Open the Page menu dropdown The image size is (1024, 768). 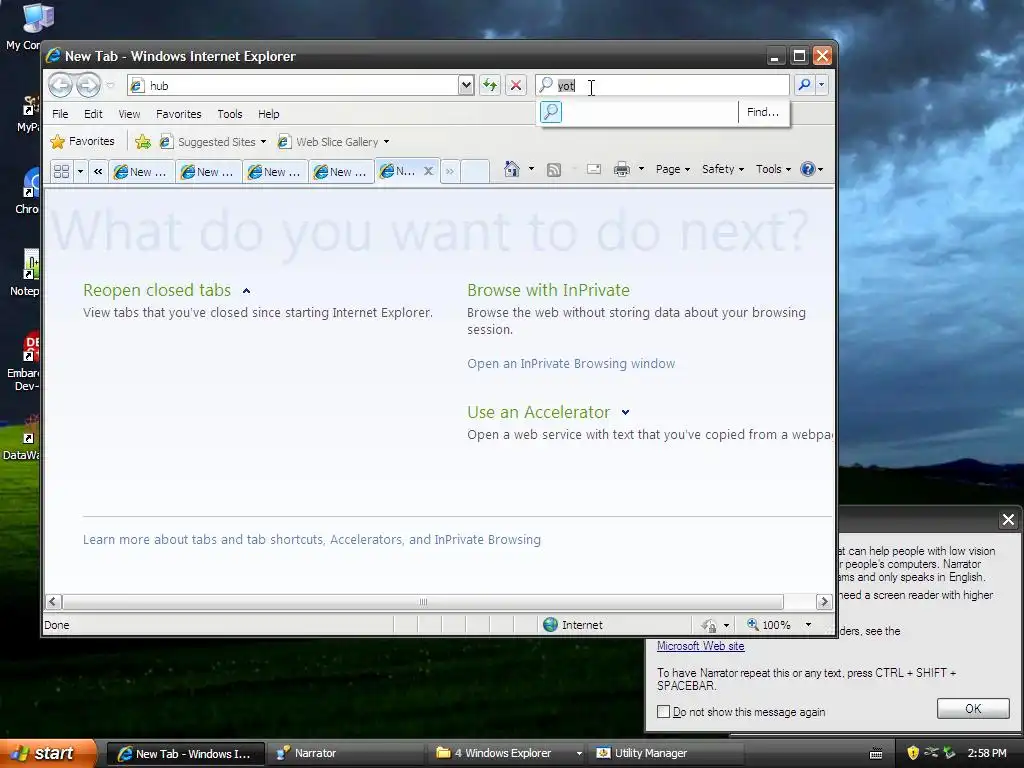(x=673, y=169)
